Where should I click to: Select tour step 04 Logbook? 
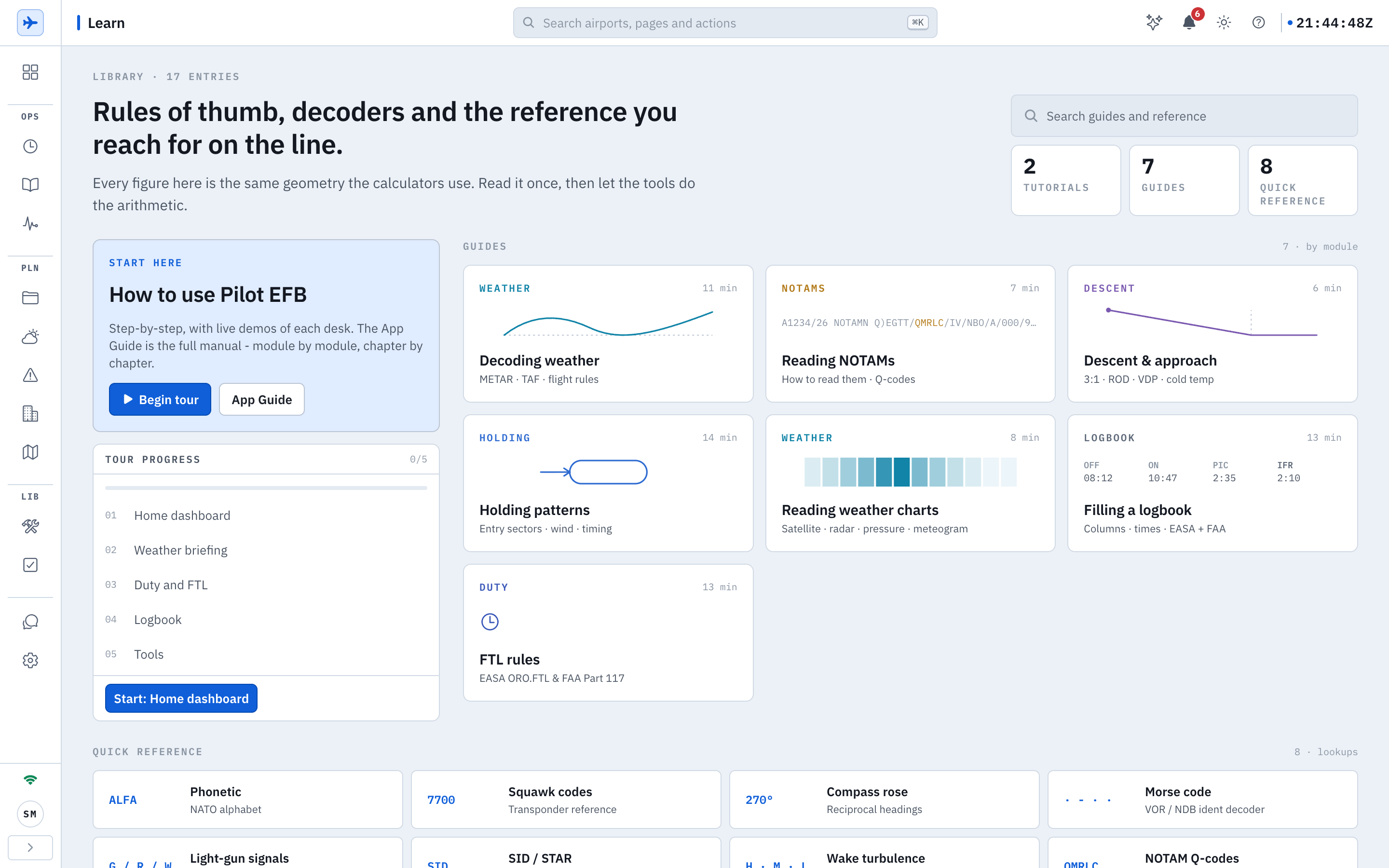(x=266, y=620)
